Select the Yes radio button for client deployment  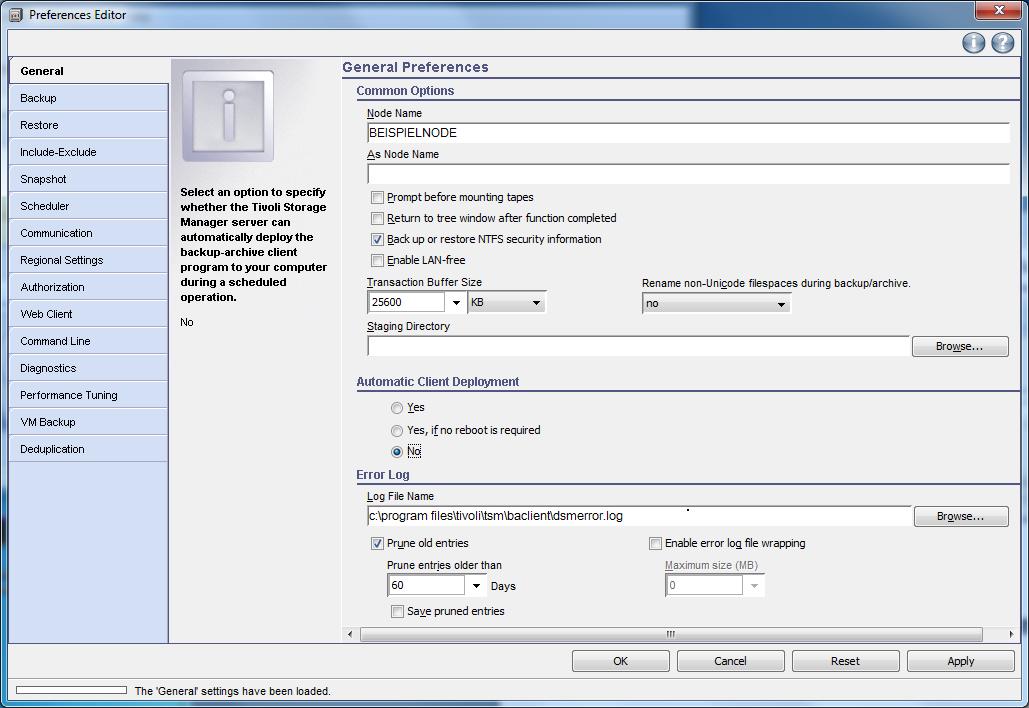[397, 408]
